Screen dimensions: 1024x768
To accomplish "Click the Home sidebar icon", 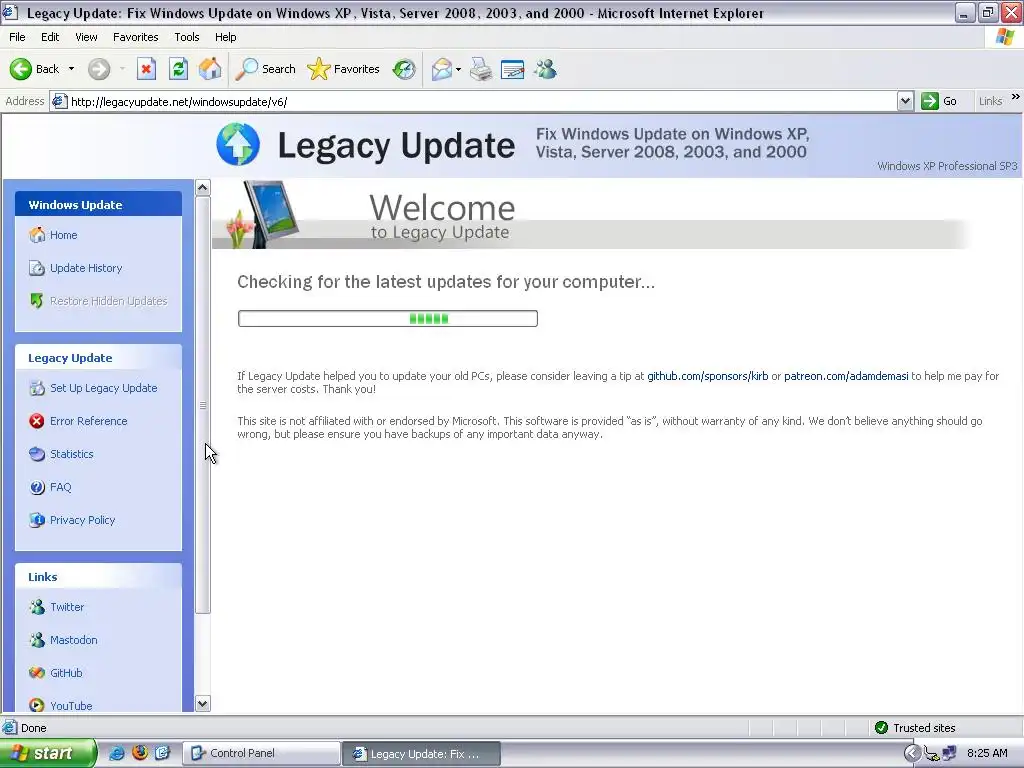I will tap(37, 235).
